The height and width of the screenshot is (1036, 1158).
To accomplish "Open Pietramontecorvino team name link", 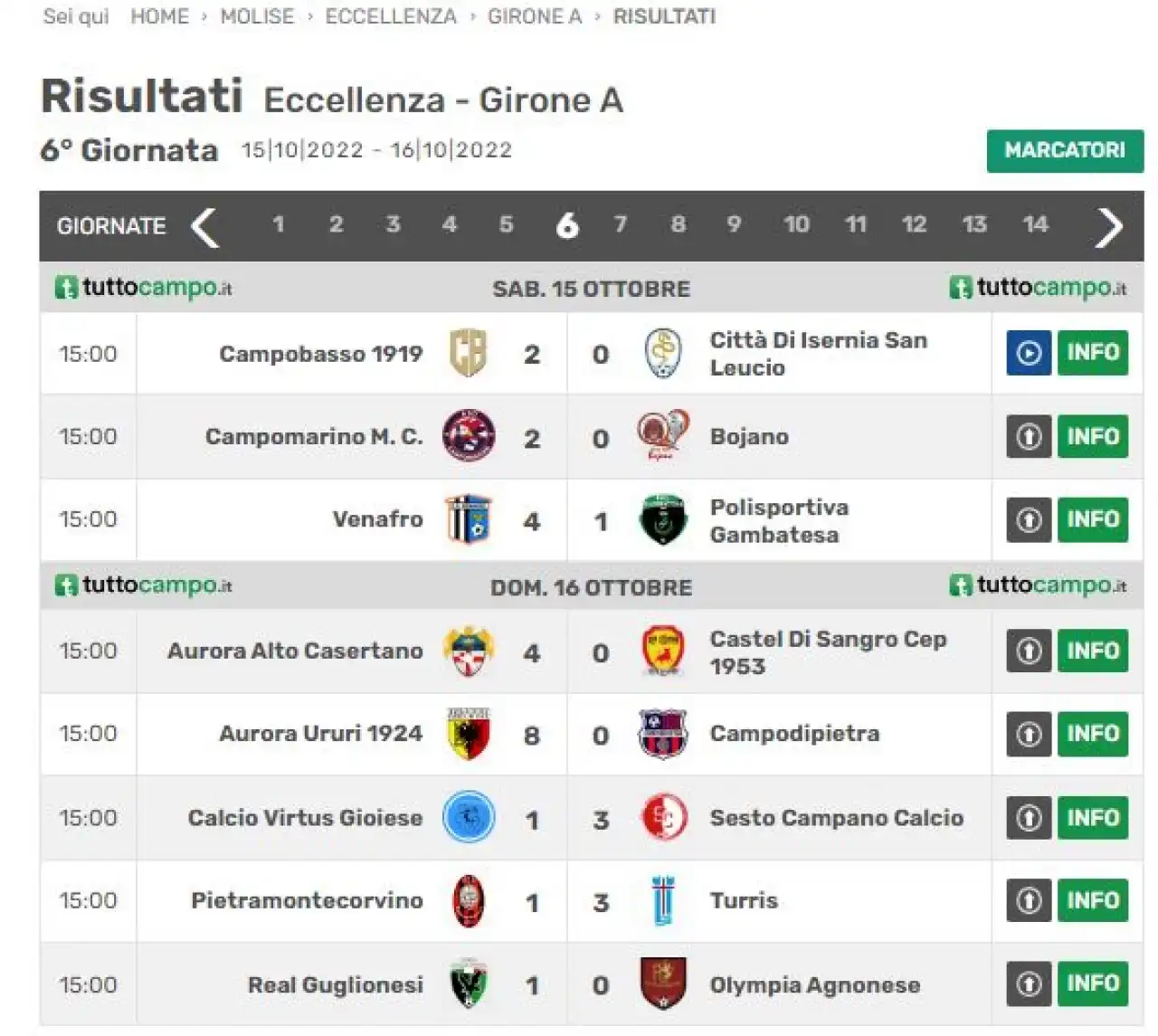I will tap(307, 900).
